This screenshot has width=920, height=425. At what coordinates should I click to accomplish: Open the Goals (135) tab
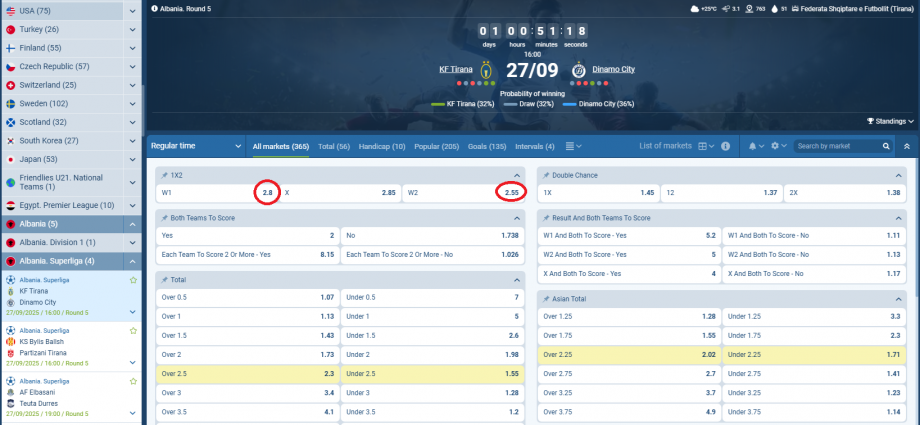click(487, 146)
